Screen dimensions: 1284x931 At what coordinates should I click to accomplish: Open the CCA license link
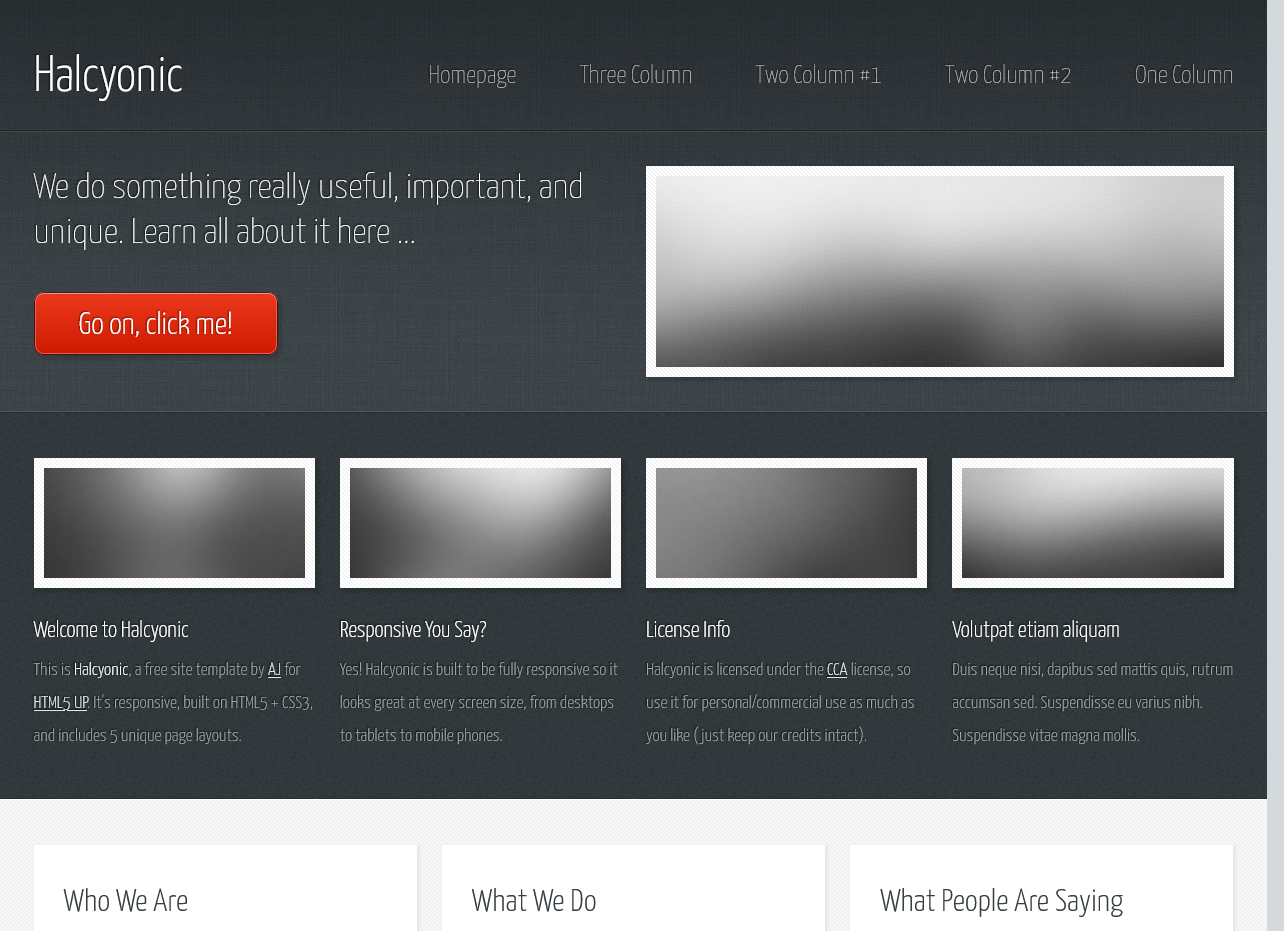coord(836,670)
